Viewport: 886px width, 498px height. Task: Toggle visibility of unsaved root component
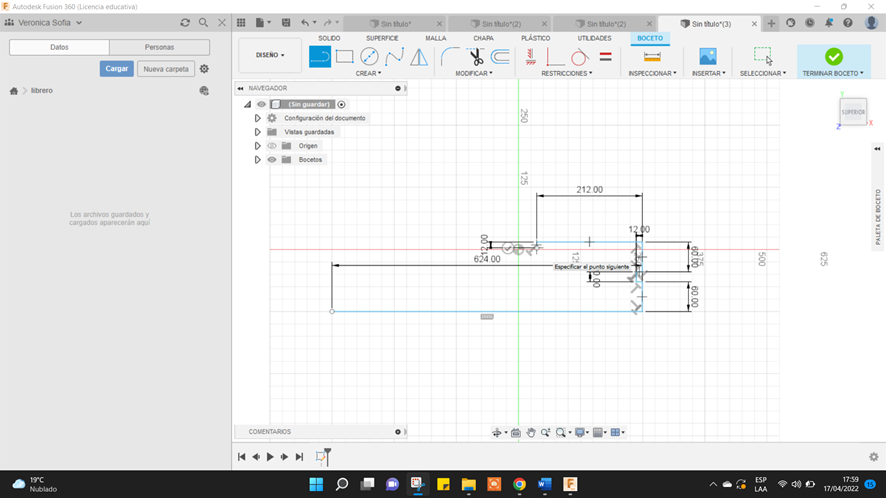261,104
